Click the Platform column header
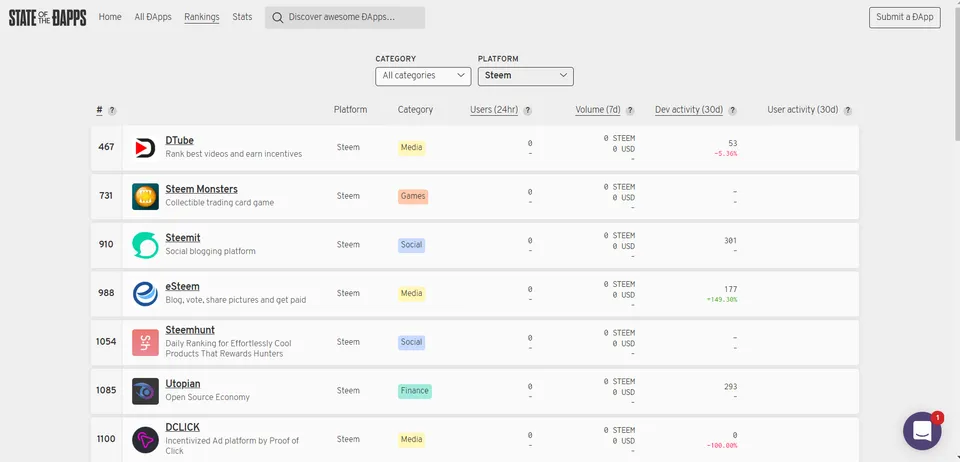The height and width of the screenshot is (462, 960). [x=350, y=110]
